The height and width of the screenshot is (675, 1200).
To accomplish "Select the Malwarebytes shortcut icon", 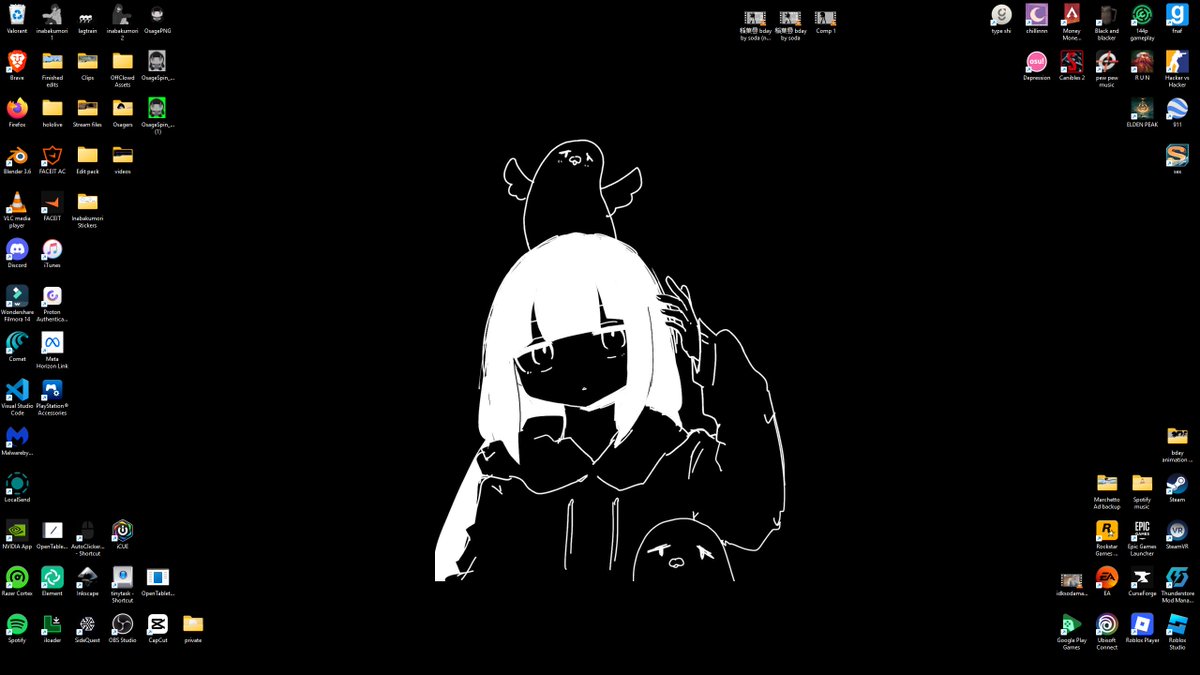I will point(17,436).
